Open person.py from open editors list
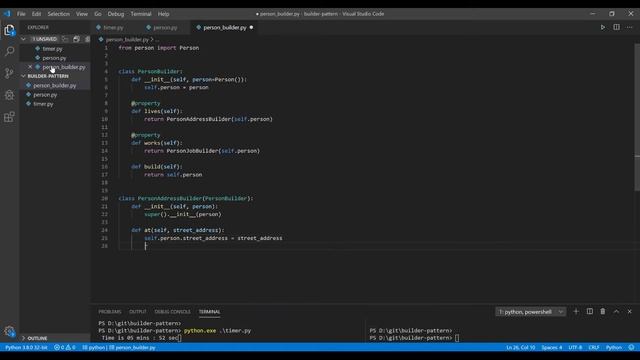The image size is (640, 360). pos(54,58)
